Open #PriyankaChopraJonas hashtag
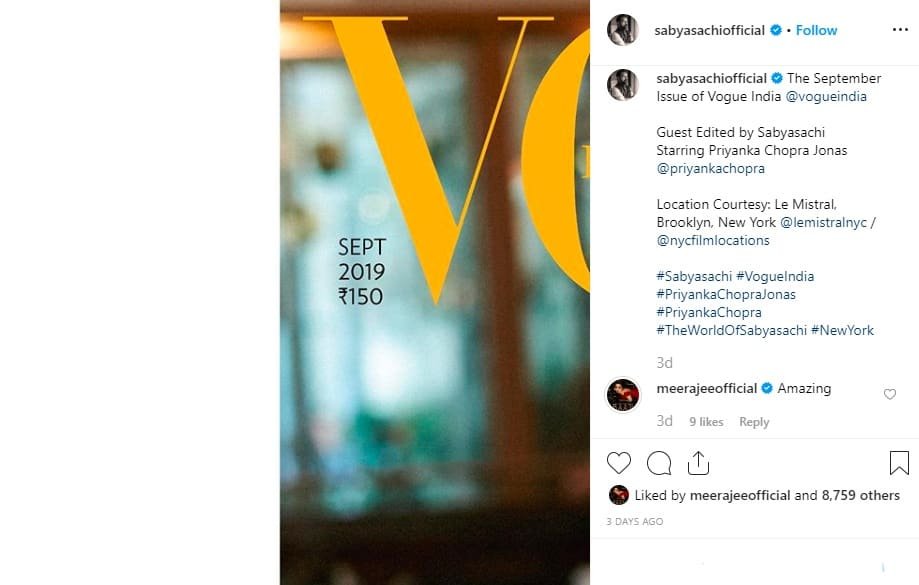The width and height of the screenshot is (919, 585). click(x=726, y=294)
